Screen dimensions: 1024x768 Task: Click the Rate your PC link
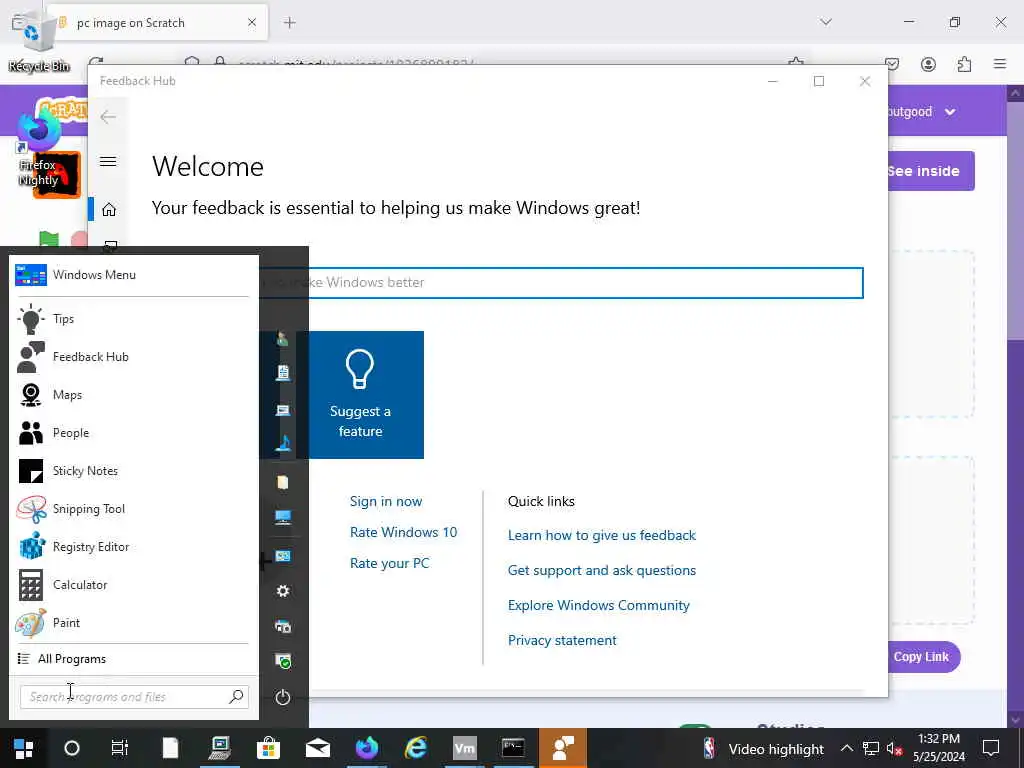click(x=390, y=563)
